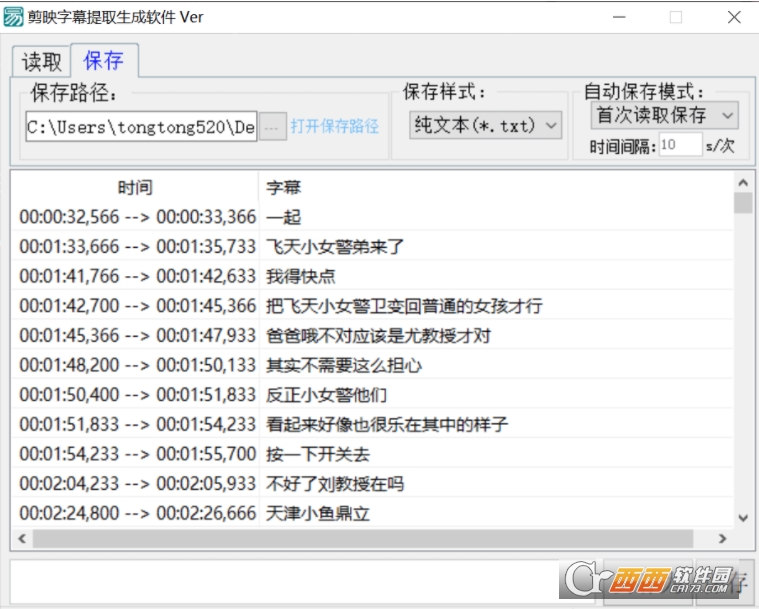Click timestamp 00:01:33,666 --> 00:01:35,733
759x609 pixels.
pyautogui.click(x=137, y=246)
